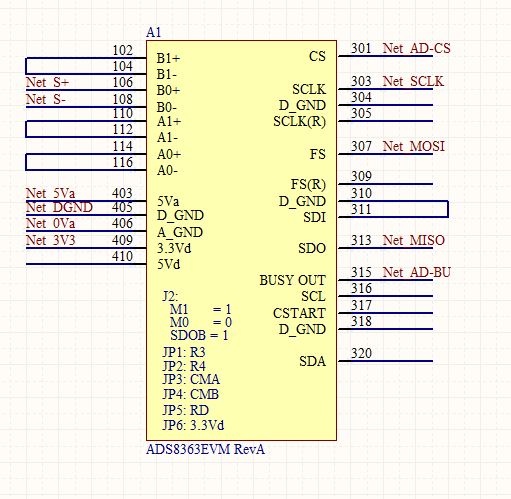Click pin number 405
The width and height of the screenshot is (511, 499).
pyautogui.click(x=122, y=207)
